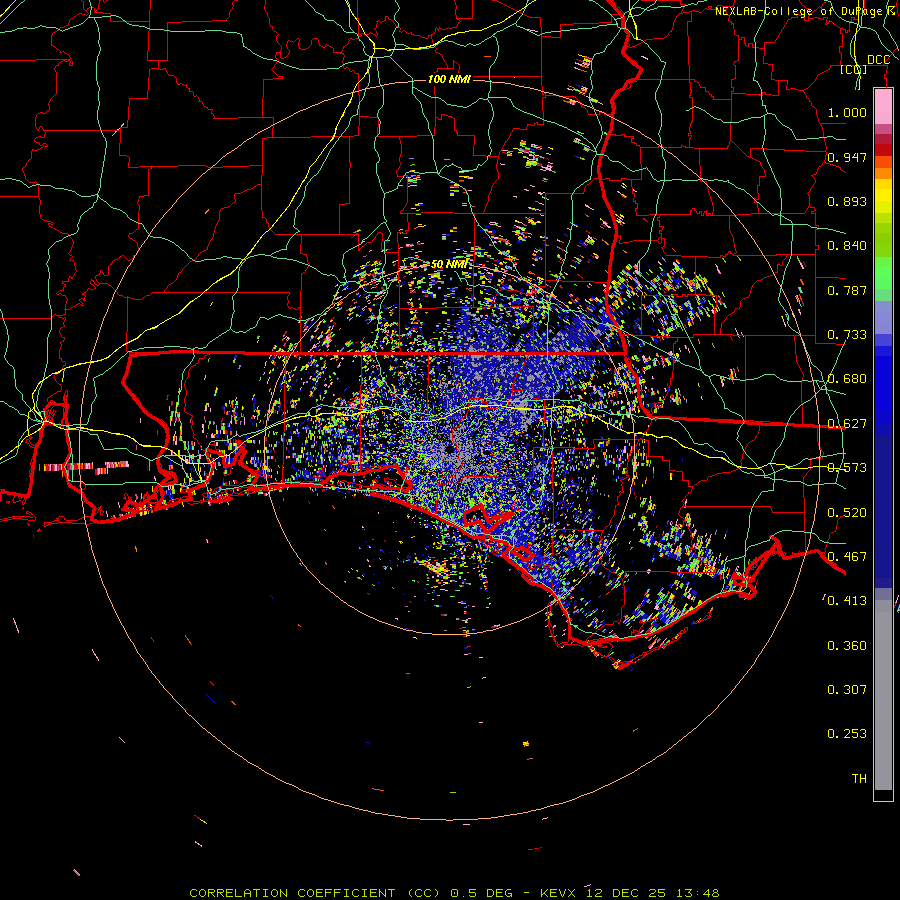Image resolution: width=900 pixels, height=900 pixels.
Task: Click the 0.627 legend value
Action: (x=847, y=424)
